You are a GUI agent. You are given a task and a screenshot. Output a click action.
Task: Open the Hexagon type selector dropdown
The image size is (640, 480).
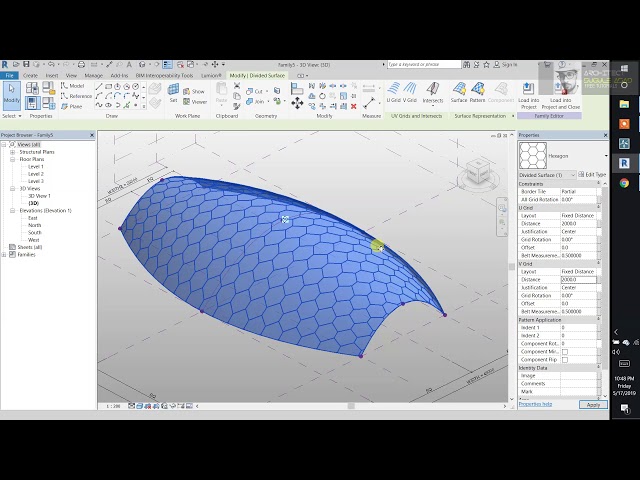[606, 156]
